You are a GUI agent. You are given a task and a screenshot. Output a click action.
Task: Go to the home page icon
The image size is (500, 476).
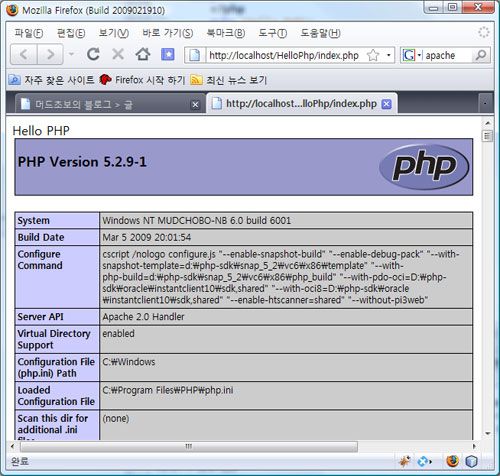tap(143, 54)
